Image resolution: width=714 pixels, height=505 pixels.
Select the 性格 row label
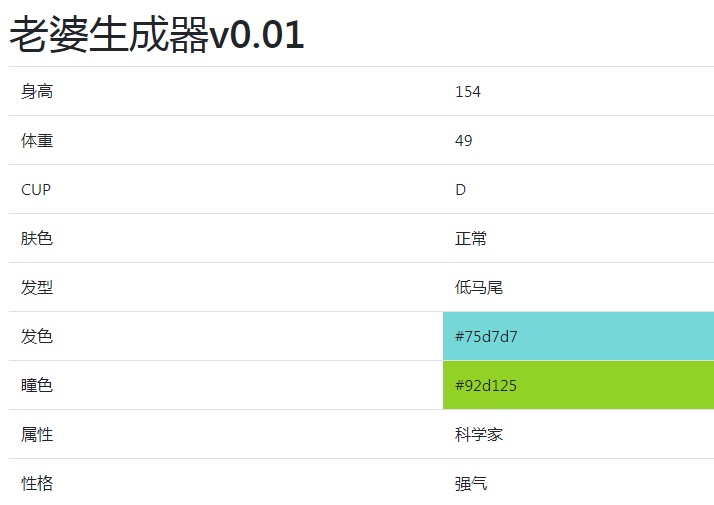pos(37,483)
